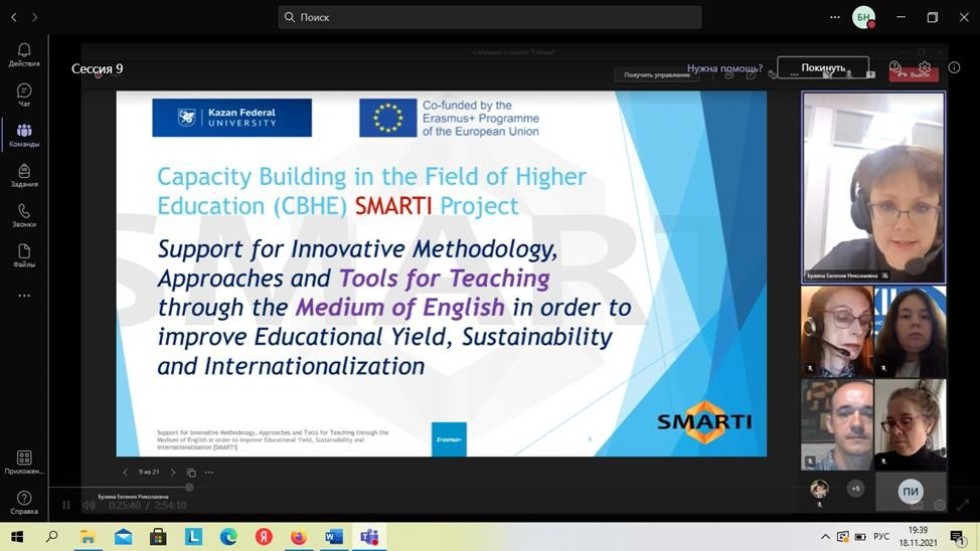Open Задания (Assignments) in the sidebar
Viewport: 980px width, 551px height.
click(24, 176)
